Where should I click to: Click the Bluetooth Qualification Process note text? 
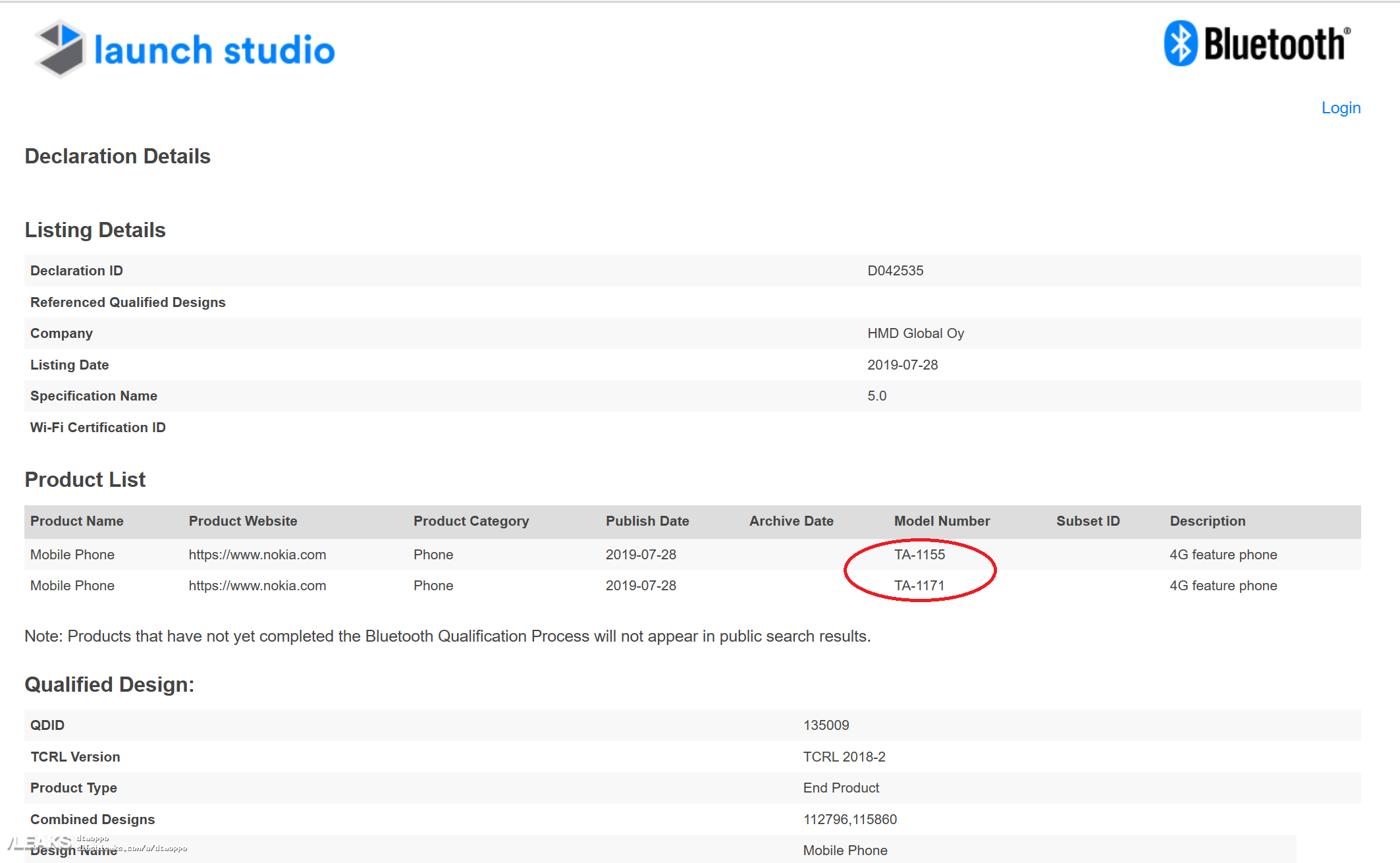pos(448,636)
